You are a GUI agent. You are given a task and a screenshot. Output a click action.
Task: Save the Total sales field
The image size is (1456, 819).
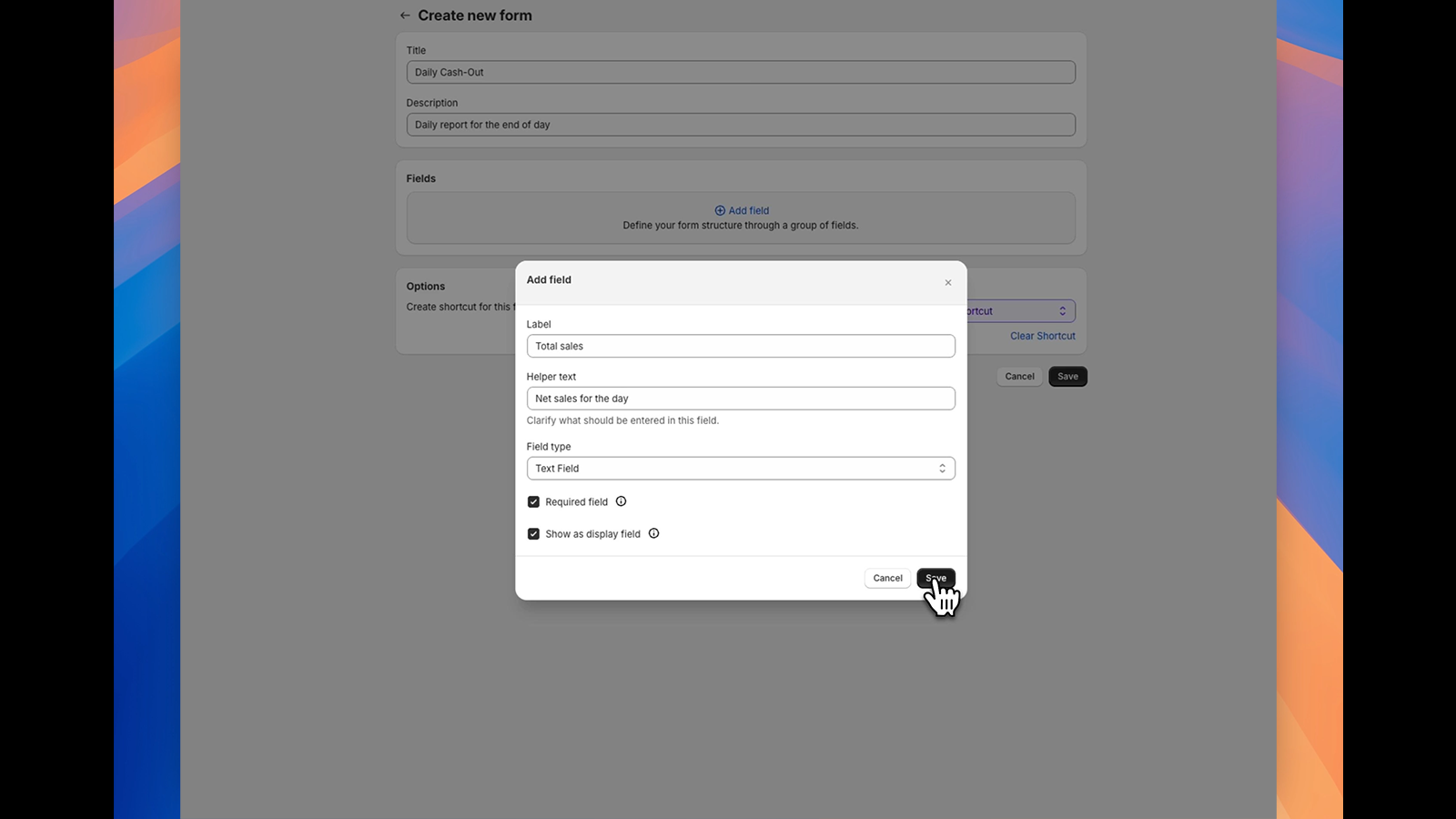point(936,578)
